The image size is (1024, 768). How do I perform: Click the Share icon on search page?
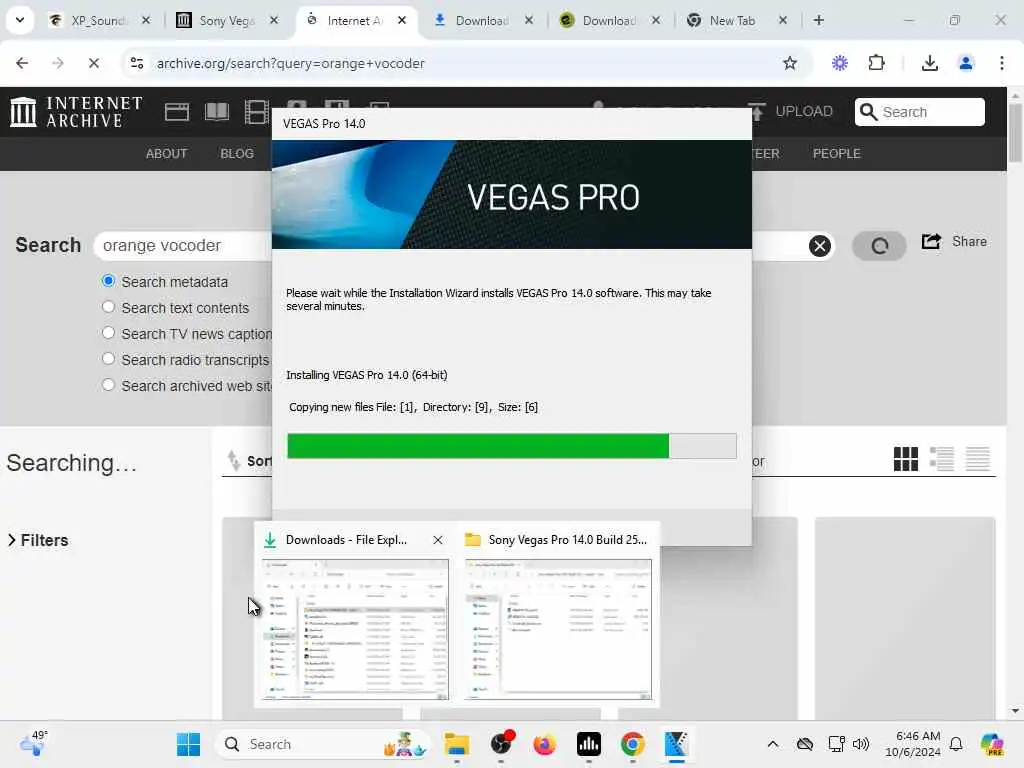click(x=931, y=242)
